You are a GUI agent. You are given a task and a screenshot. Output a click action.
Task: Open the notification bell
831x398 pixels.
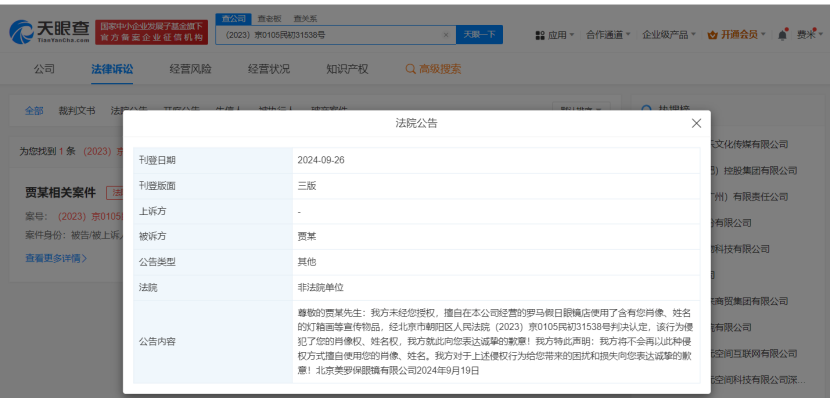(x=782, y=35)
